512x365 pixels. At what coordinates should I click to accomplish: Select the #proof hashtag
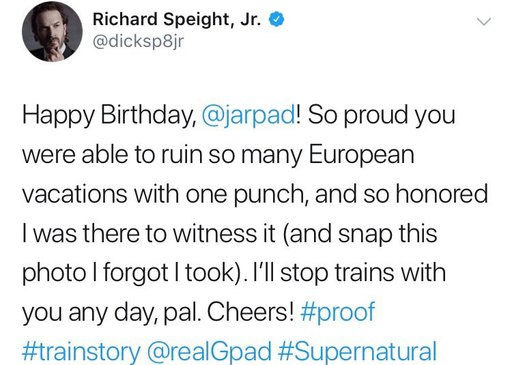338,313
